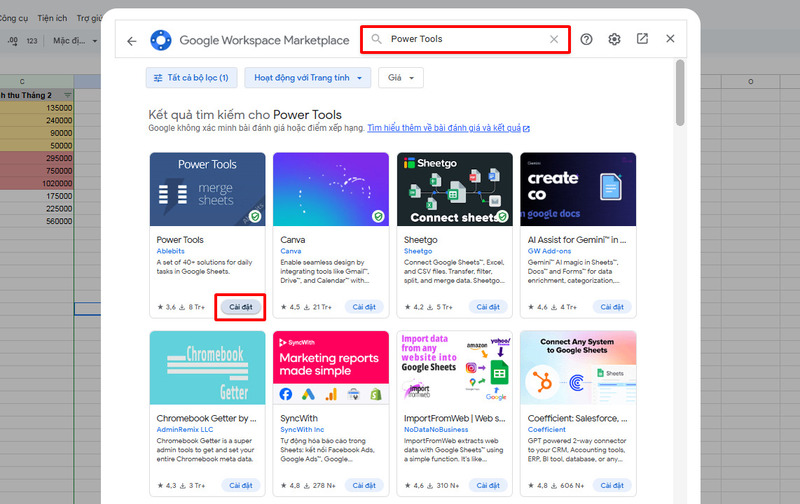Viewport: 800px width, 504px height.
Task: Clear the Power Tools search text
Action: [x=554, y=40]
